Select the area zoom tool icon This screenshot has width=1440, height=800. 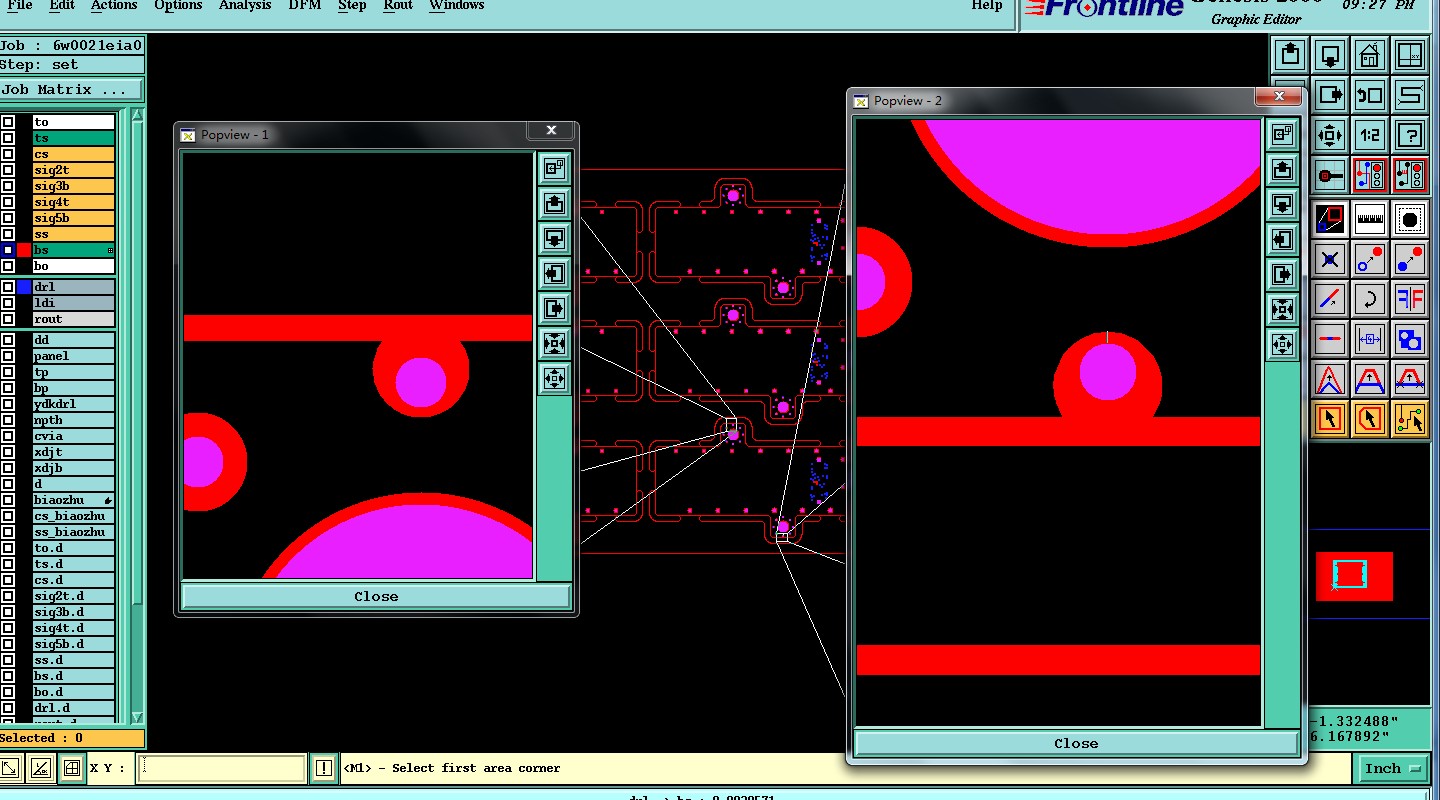tap(1329, 219)
